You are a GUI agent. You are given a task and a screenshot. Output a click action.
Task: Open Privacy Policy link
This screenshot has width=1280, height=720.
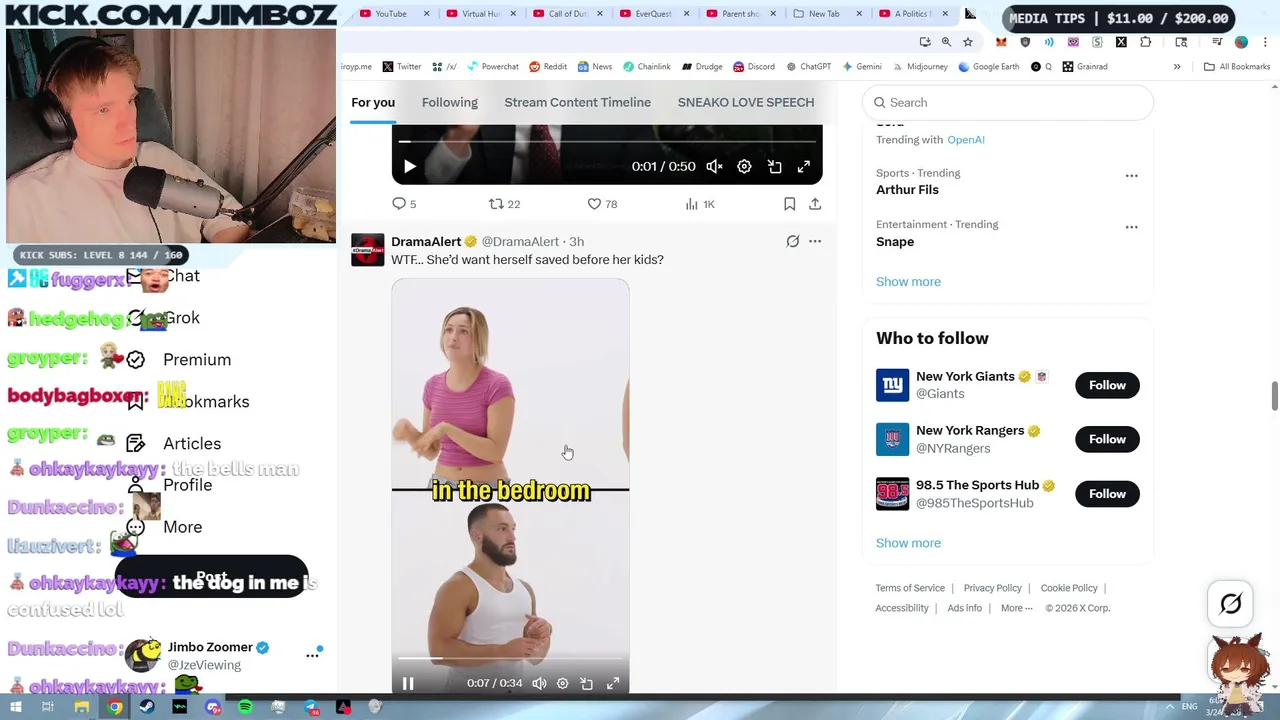(x=992, y=588)
